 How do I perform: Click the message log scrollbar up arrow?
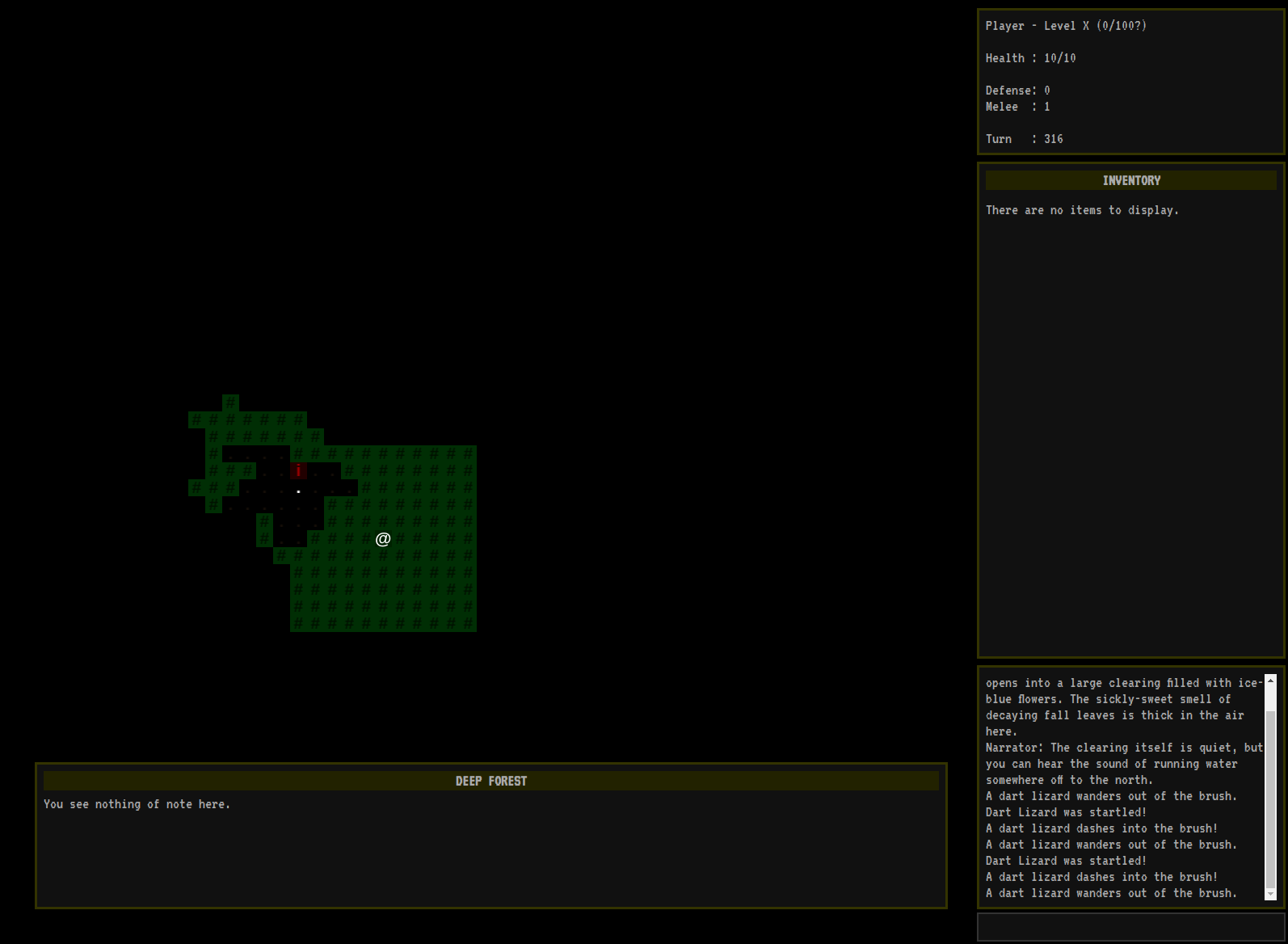(x=1270, y=681)
